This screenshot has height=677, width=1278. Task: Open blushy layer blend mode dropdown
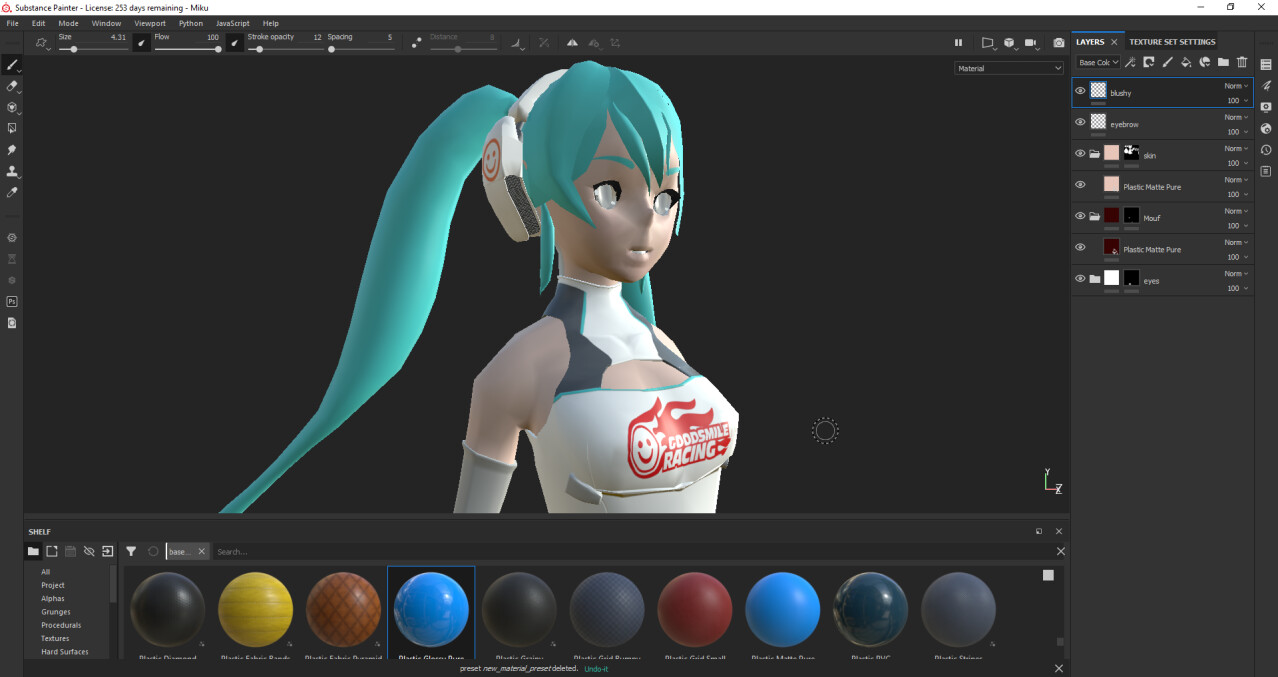(x=1236, y=86)
